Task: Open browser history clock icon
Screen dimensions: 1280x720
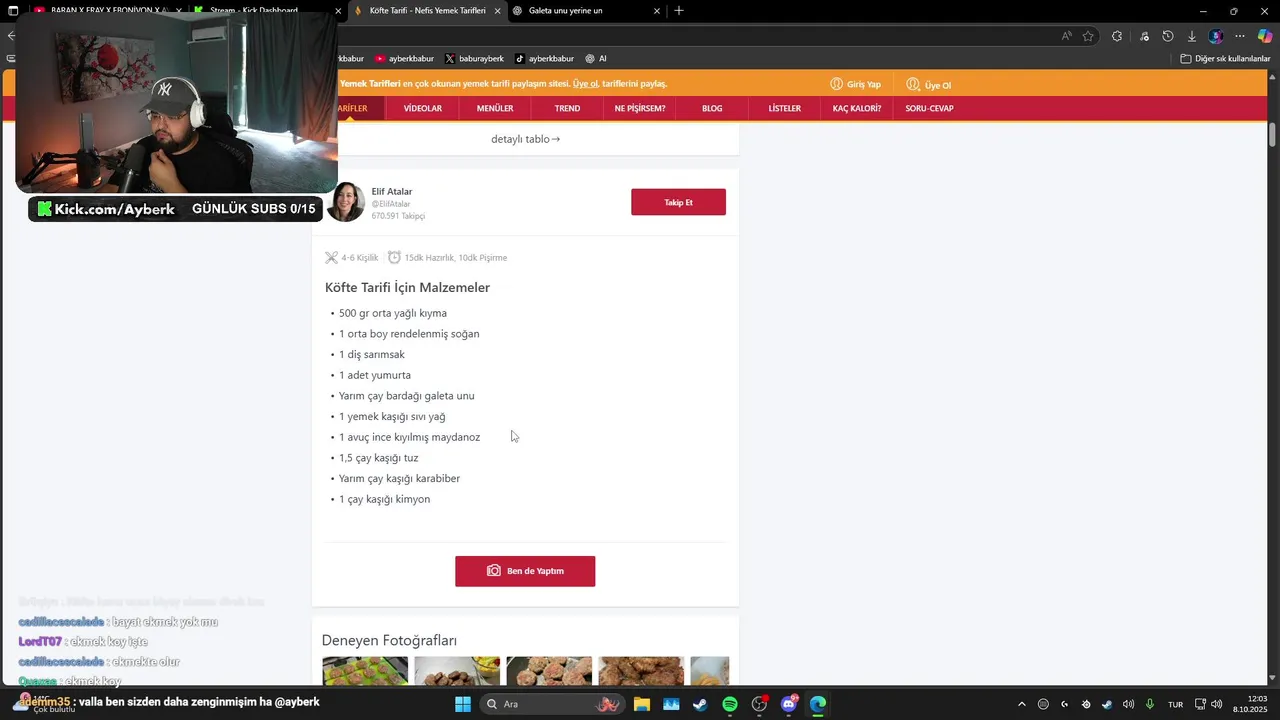Action: 1168,36
